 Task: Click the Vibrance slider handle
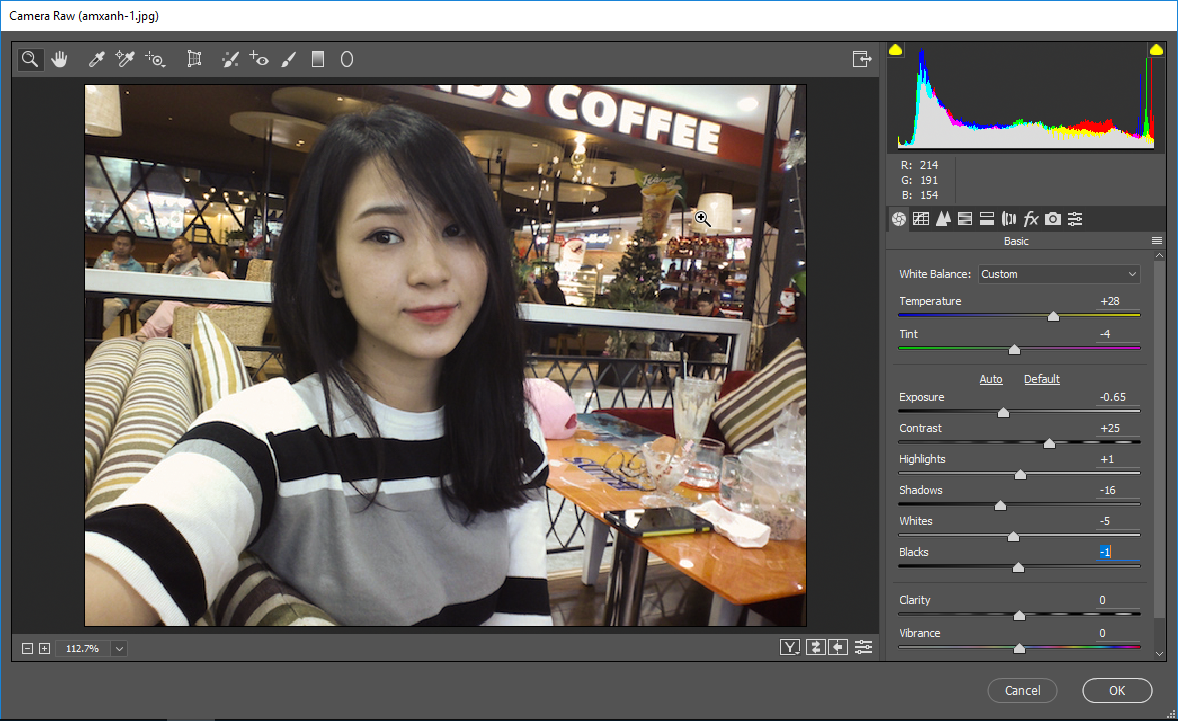pyautogui.click(x=1019, y=649)
